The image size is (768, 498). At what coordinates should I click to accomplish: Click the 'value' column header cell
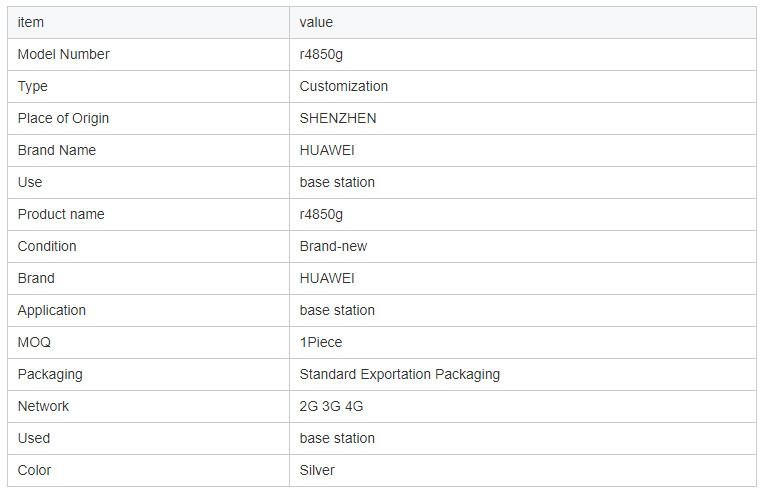pos(316,22)
